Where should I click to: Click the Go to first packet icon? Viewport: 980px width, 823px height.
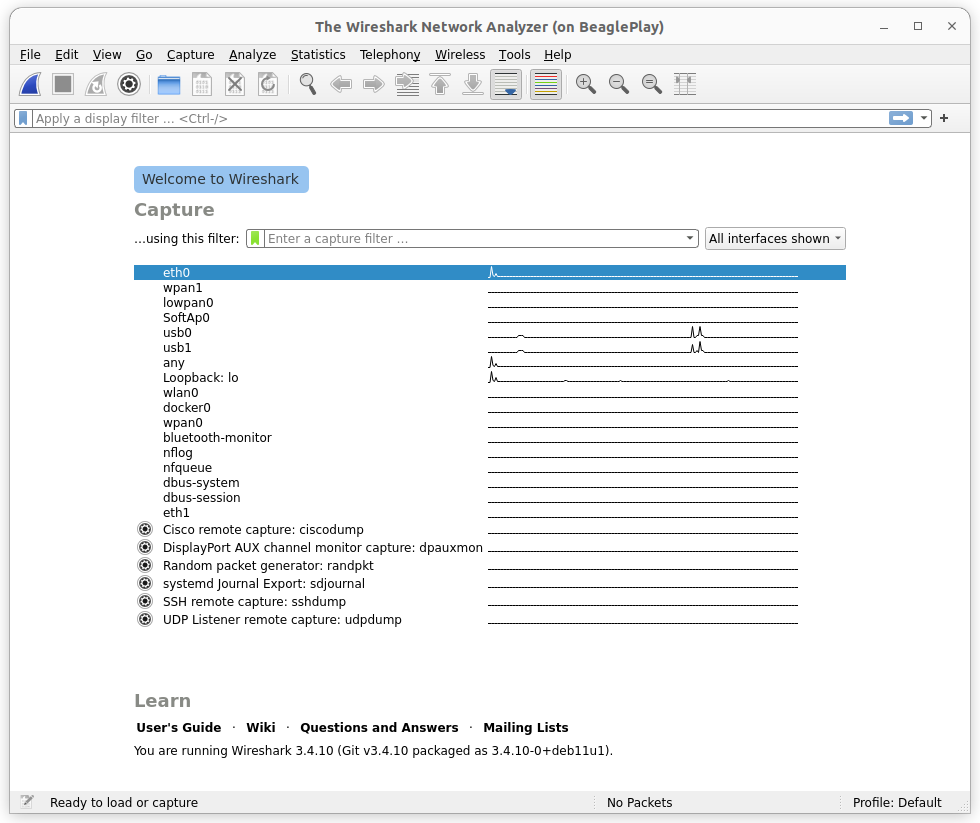point(440,84)
